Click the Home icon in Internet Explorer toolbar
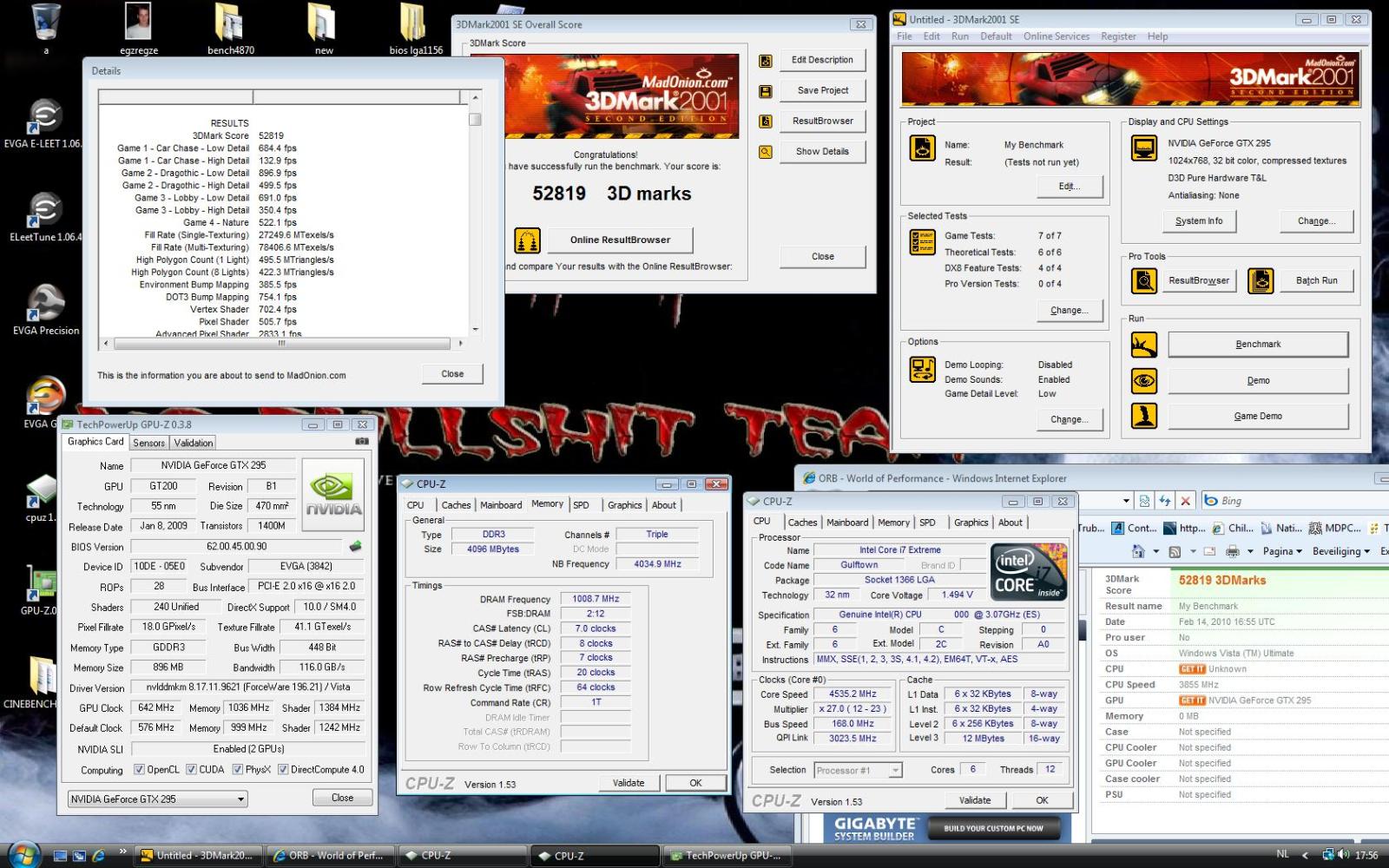The height and width of the screenshot is (868, 1389). [1138, 551]
